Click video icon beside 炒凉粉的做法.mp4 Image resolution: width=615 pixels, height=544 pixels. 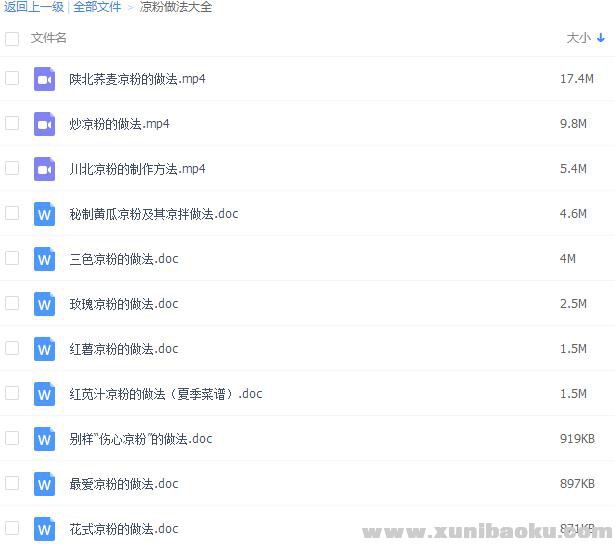coord(44,124)
